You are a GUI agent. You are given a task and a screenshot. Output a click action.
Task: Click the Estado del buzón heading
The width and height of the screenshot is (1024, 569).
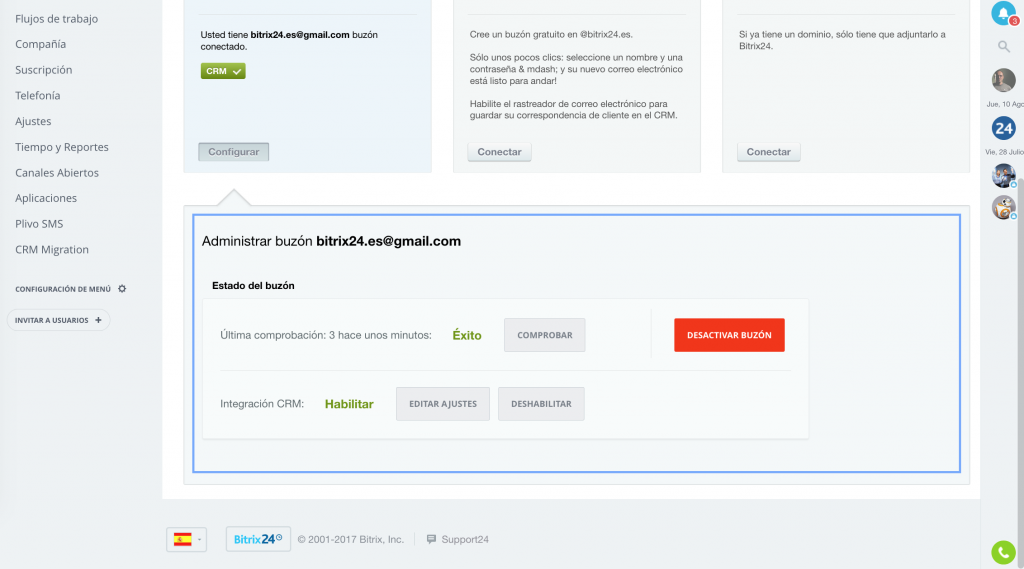click(253, 285)
